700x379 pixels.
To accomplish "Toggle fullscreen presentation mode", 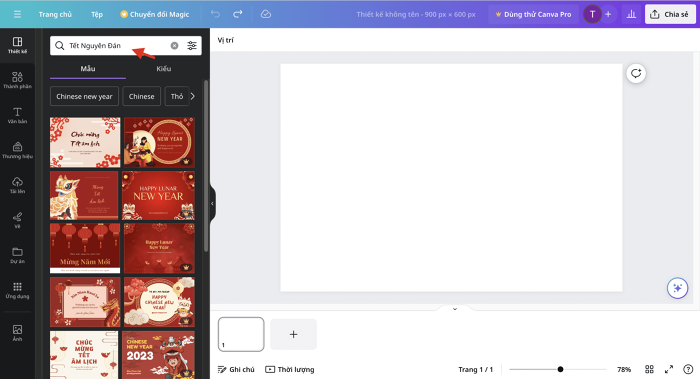I will [x=669, y=369].
